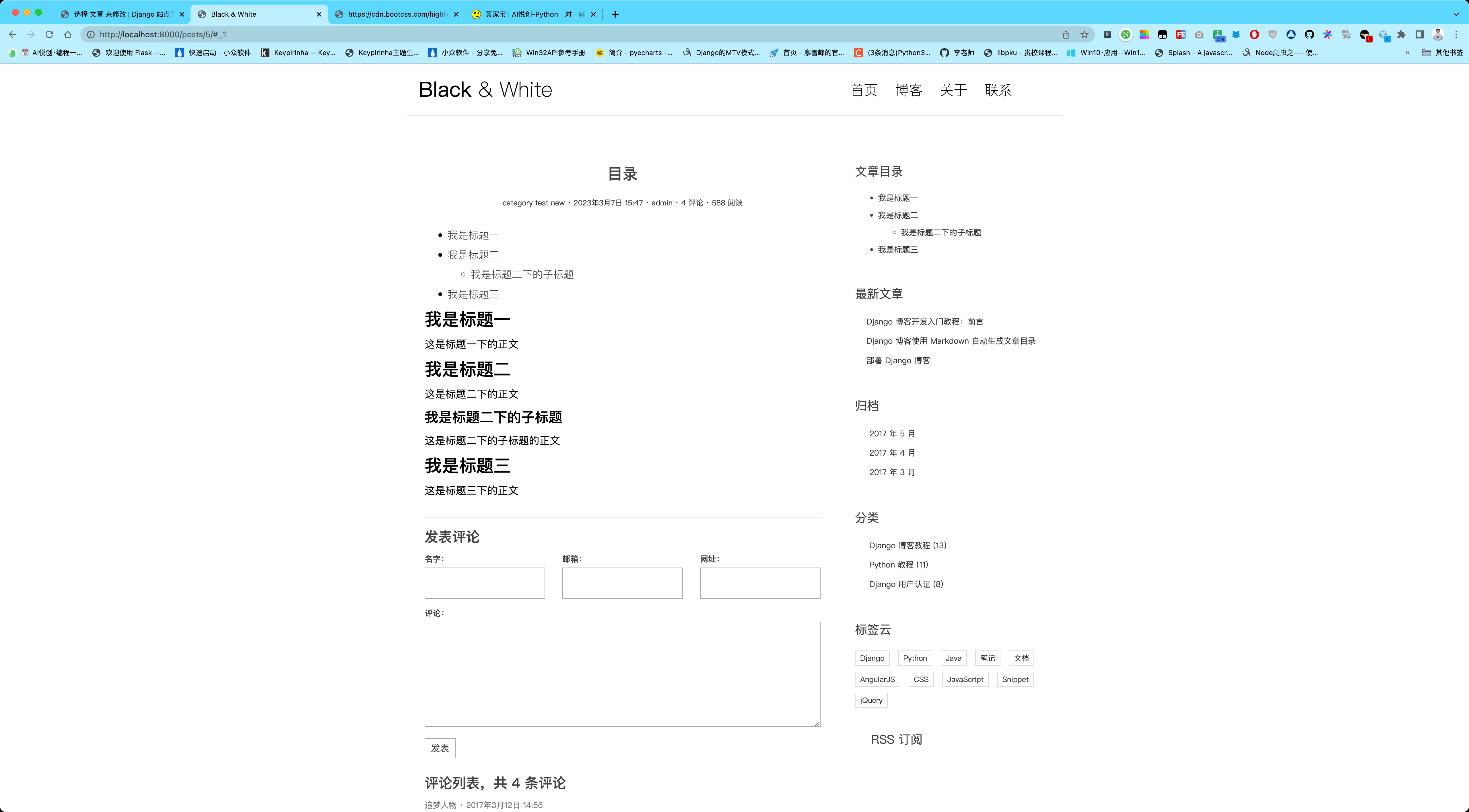1469x812 pixels.
Task: Open recent post Django 博客开发入门教程：前言
Action: tap(924, 322)
